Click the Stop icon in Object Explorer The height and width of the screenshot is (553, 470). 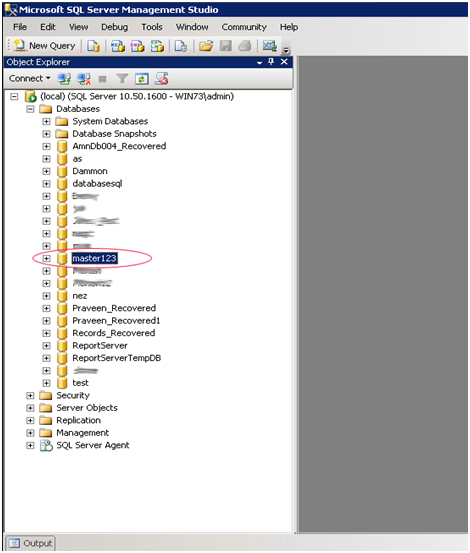click(102, 79)
